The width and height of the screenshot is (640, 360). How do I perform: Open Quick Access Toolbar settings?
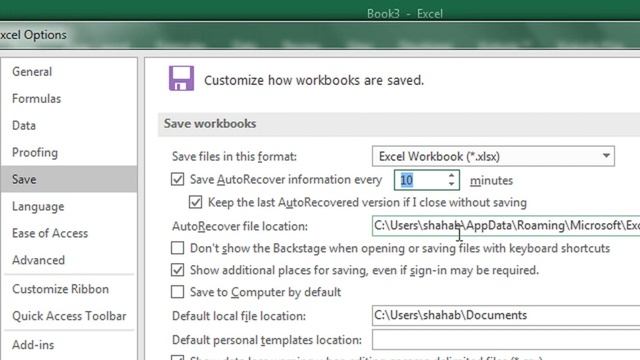(69, 316)
